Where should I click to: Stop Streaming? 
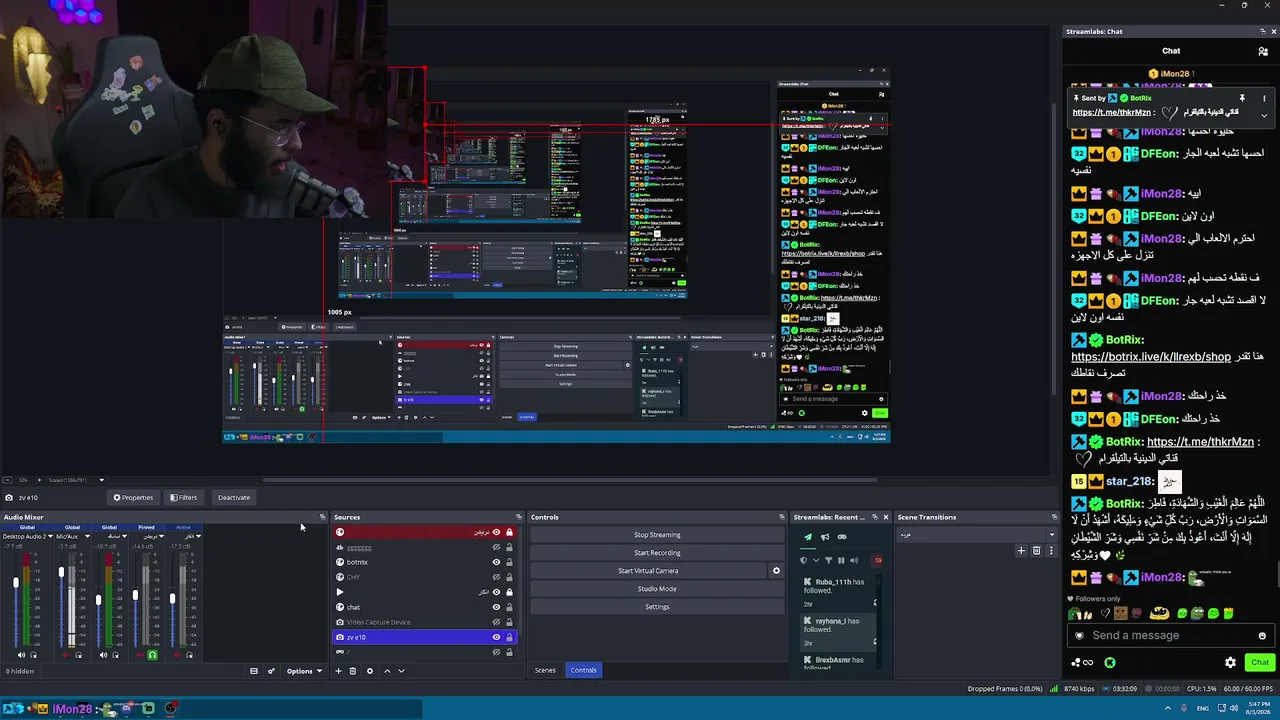tap(657, 535)
